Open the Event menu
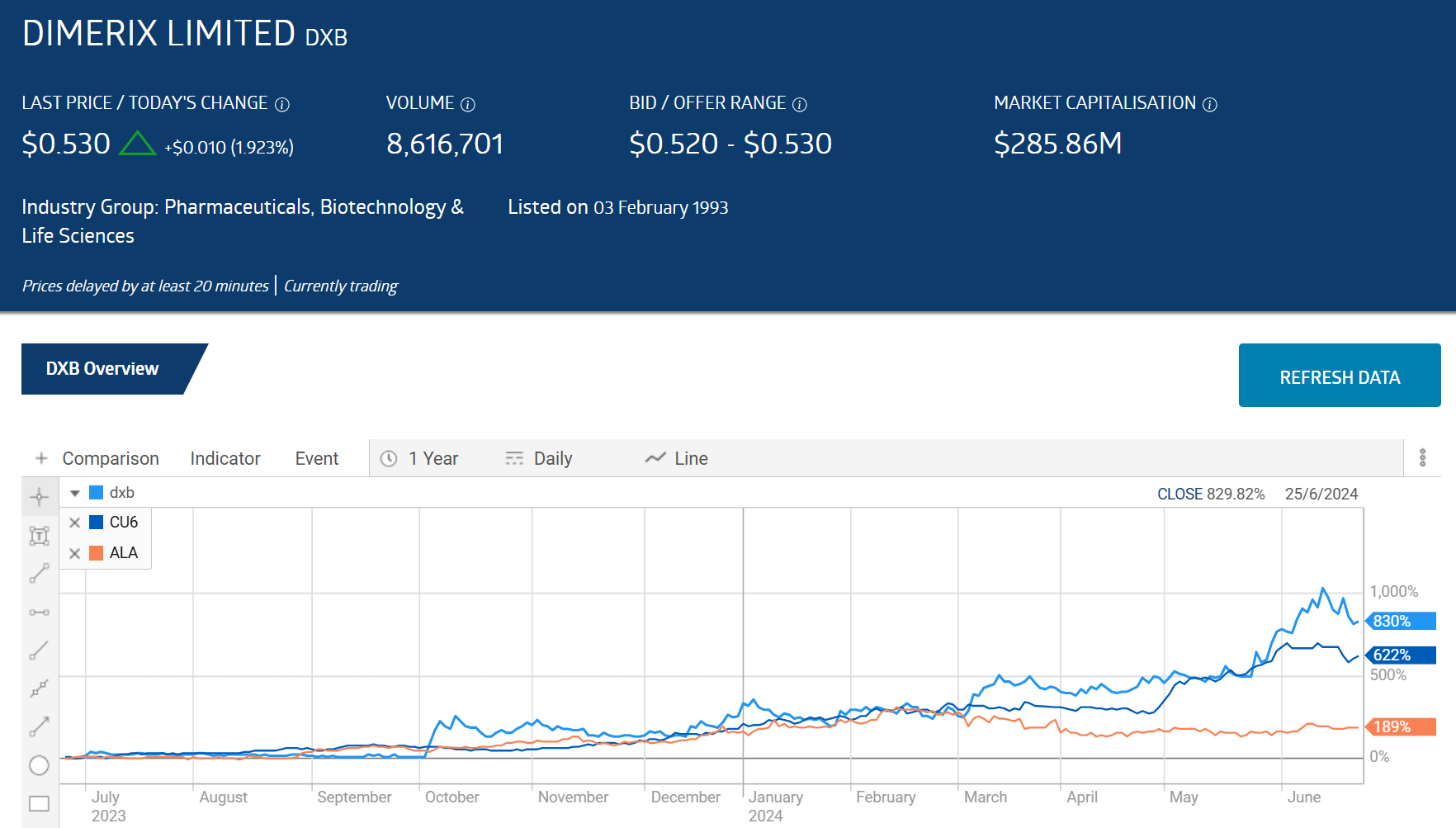The image size is (1456, 828). 317,458
